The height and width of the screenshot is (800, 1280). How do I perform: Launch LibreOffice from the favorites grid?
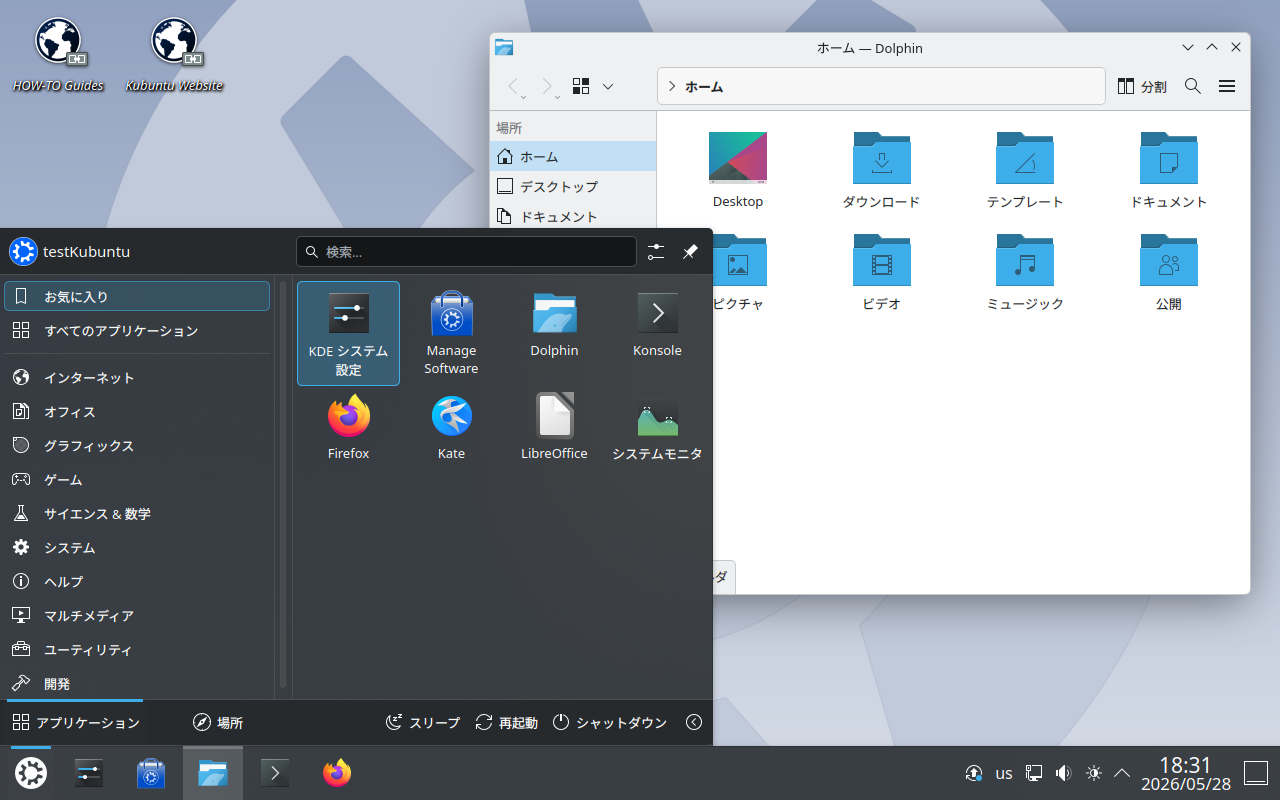tap(554, 428)
